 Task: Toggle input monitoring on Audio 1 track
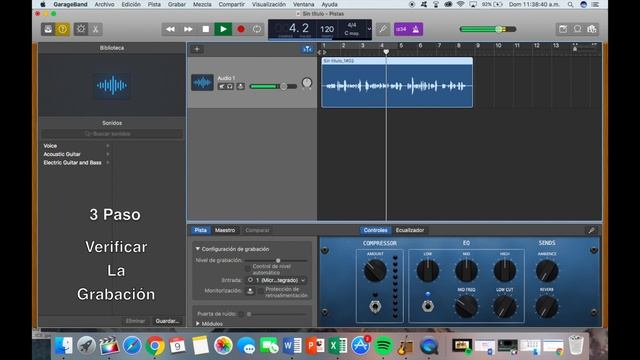(240, 87)
